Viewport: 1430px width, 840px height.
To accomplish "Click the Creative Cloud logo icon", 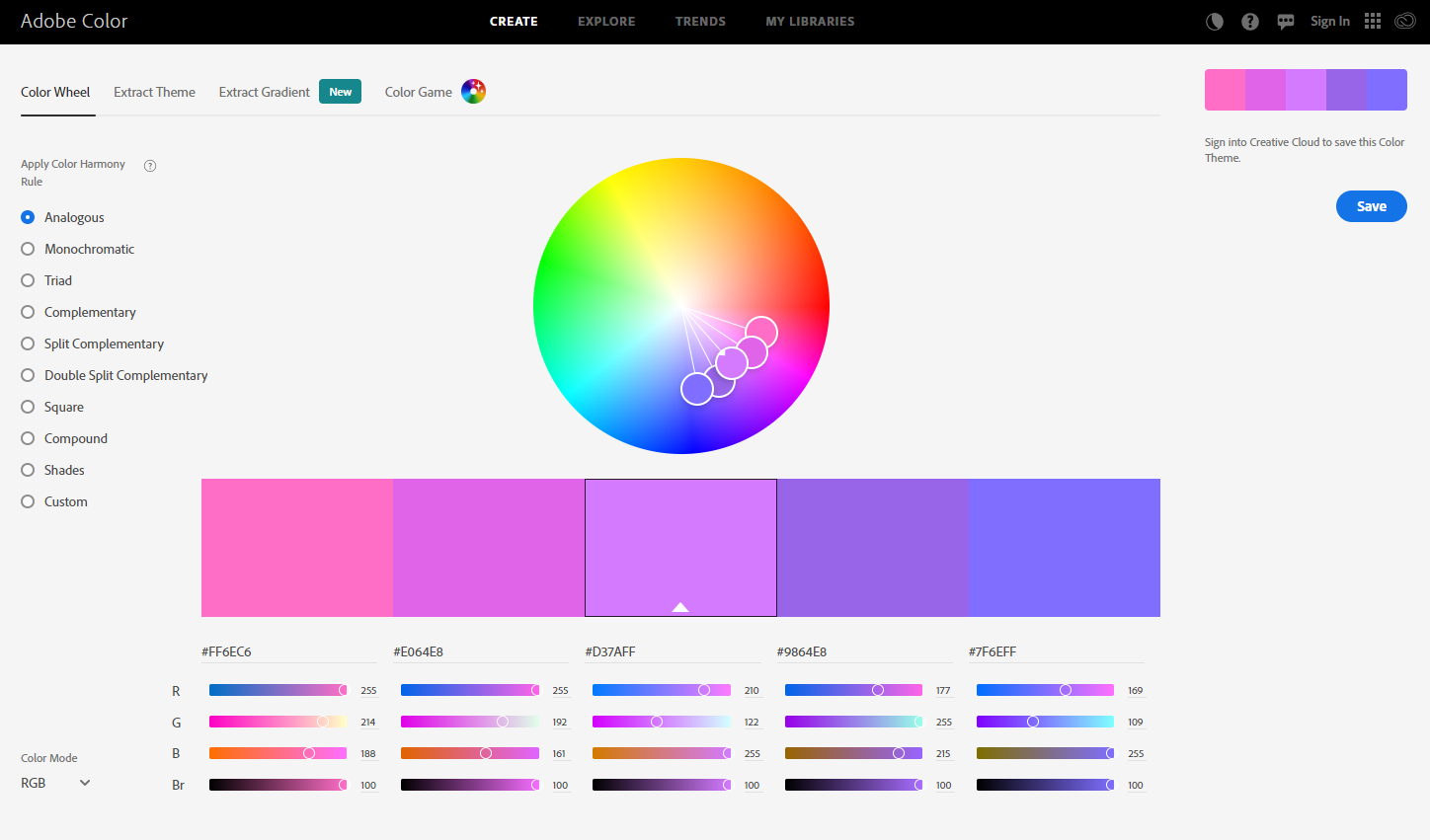I will pos(1404,21).
